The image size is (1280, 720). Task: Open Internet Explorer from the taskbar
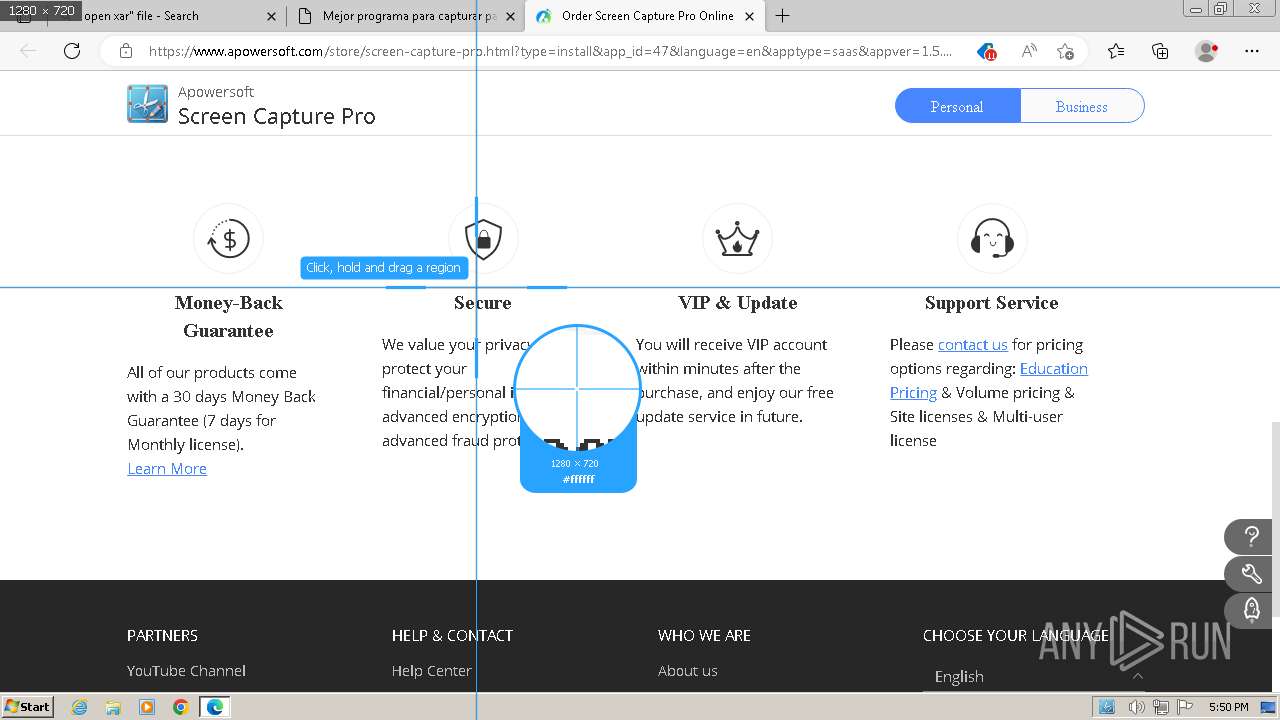click(79, 707)
